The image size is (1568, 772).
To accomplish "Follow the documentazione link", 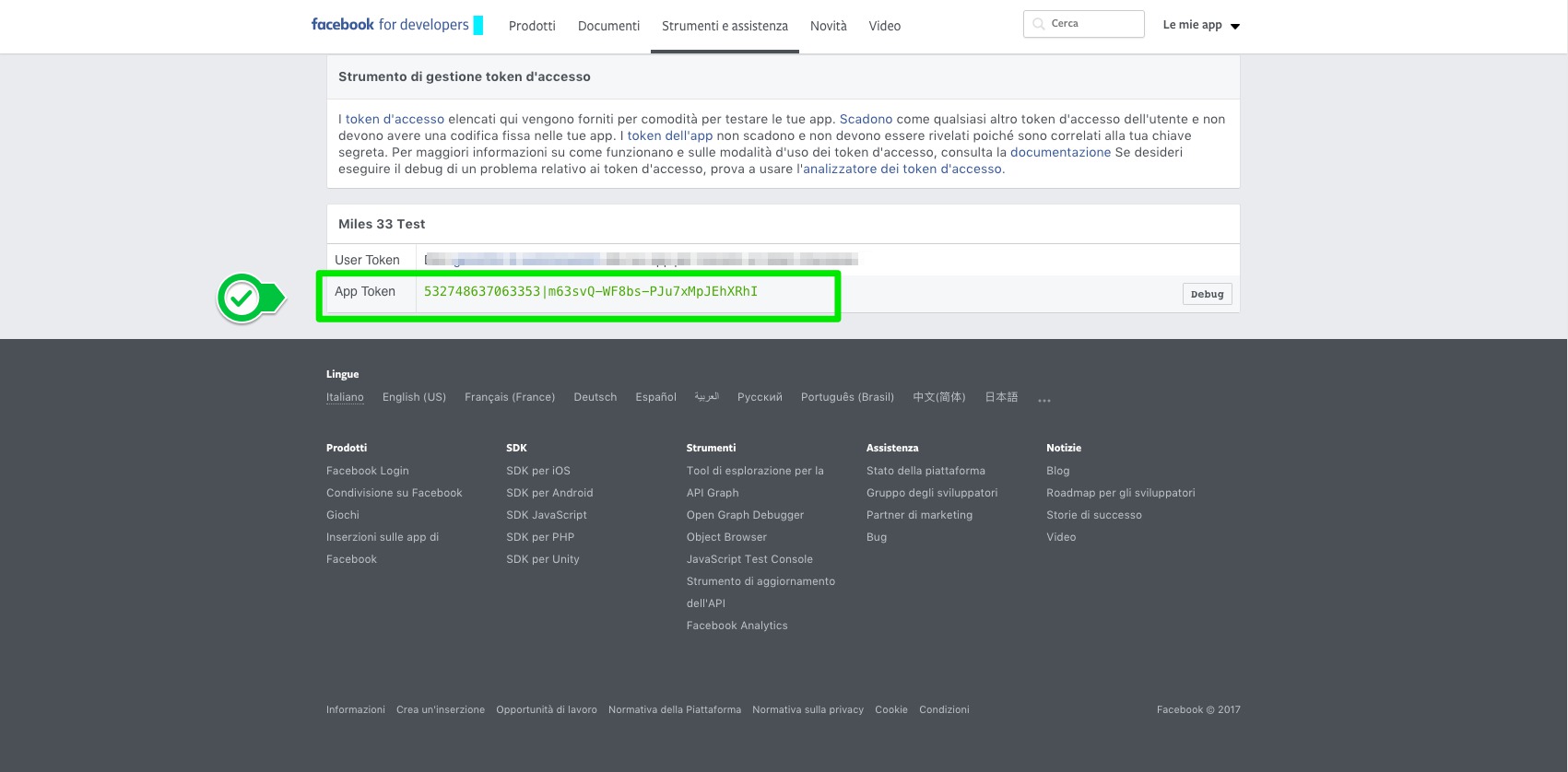I will click(1060, 152).
